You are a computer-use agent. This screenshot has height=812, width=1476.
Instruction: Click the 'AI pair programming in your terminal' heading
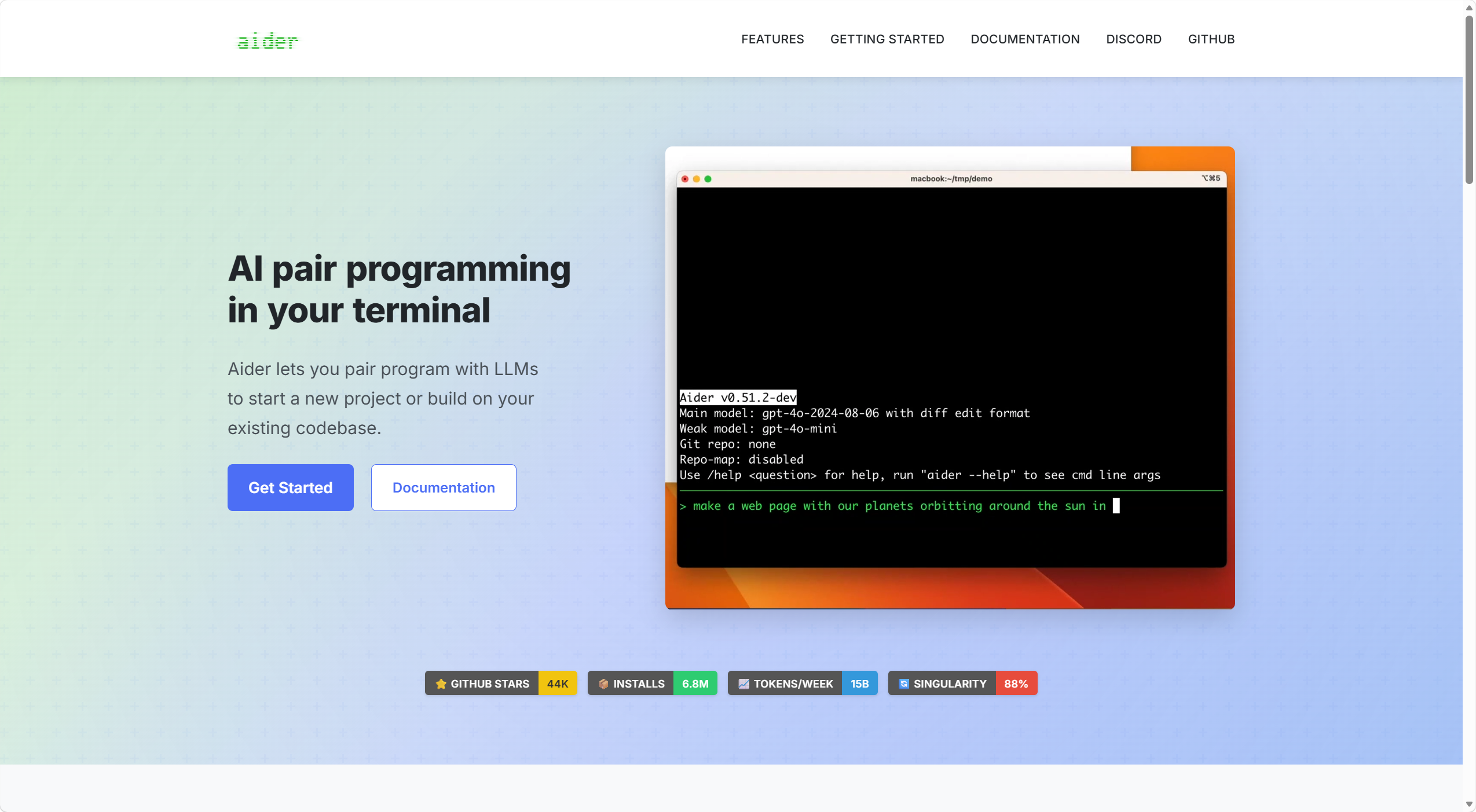click(399, 289)
